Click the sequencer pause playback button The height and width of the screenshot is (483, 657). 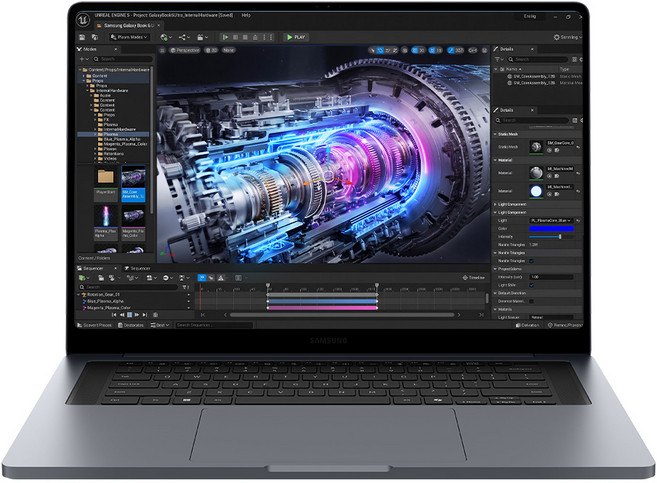(129, 315)
